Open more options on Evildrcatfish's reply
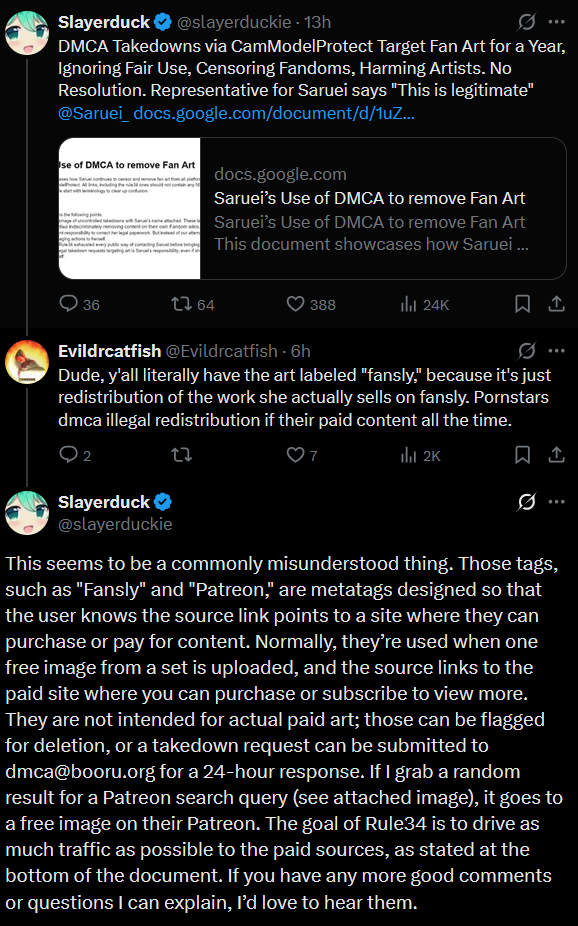 [556, 351]
